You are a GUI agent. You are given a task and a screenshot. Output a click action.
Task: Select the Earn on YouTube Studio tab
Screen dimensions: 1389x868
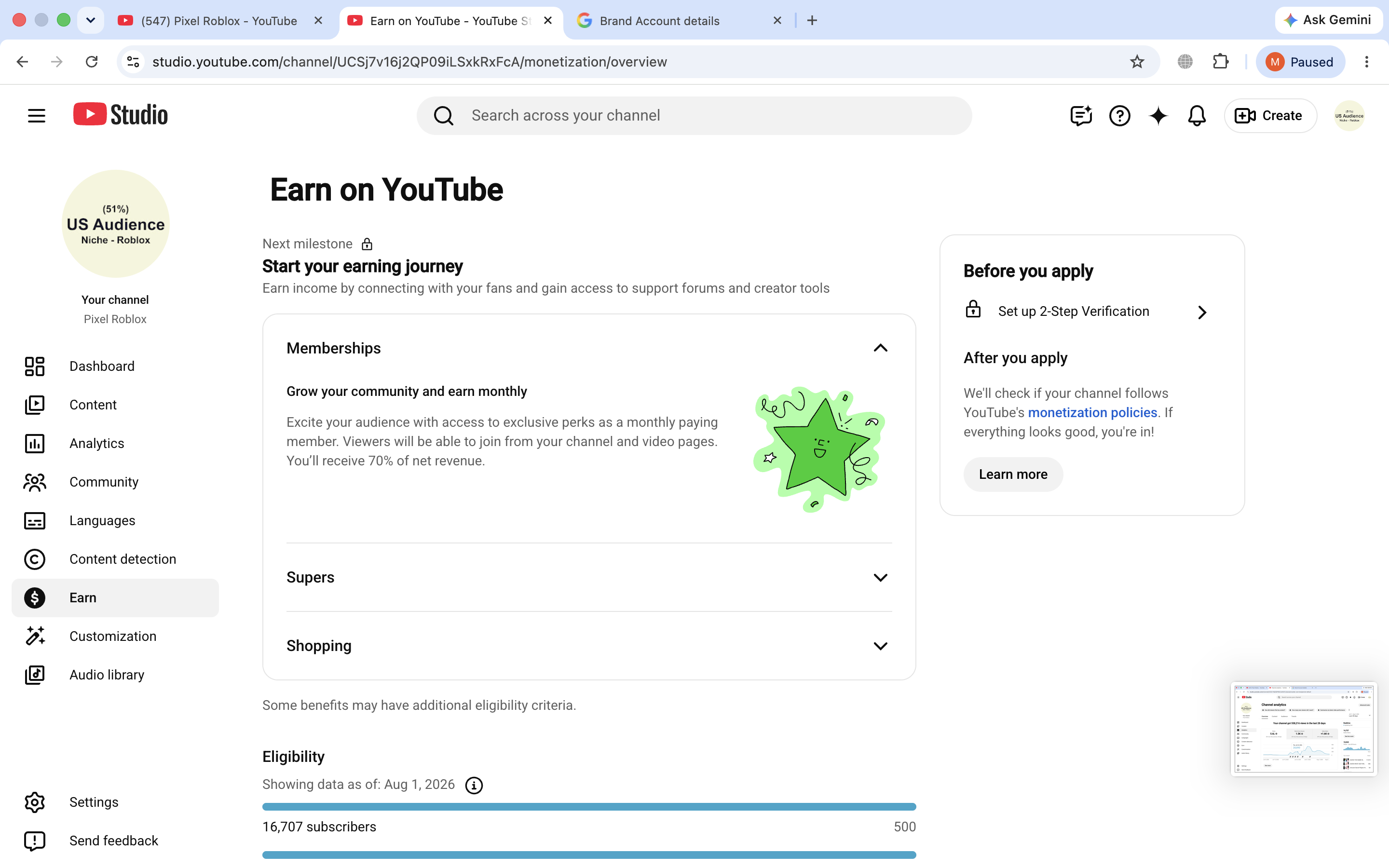point(451,21)
